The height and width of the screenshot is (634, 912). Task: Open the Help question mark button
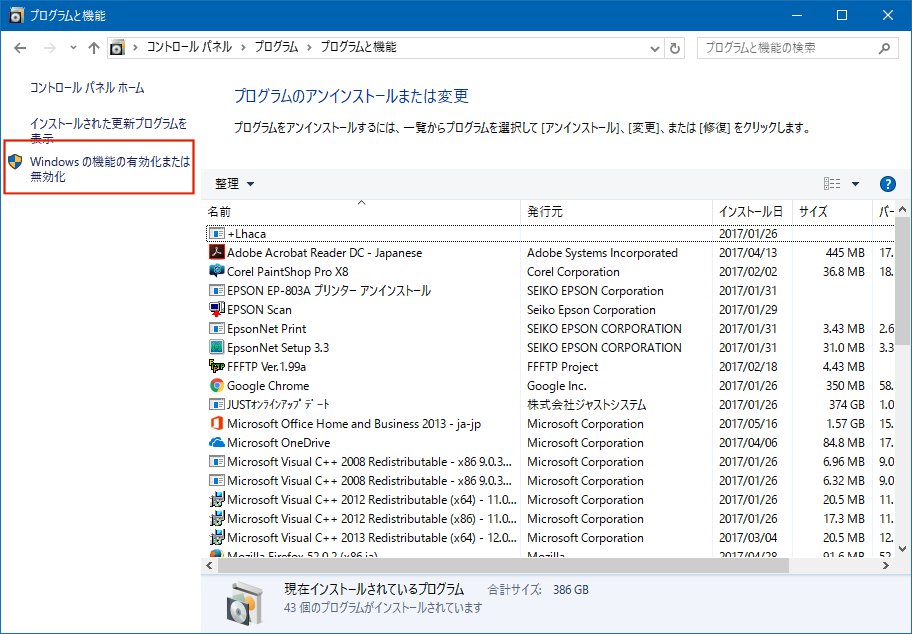click(x=888, y=184)
